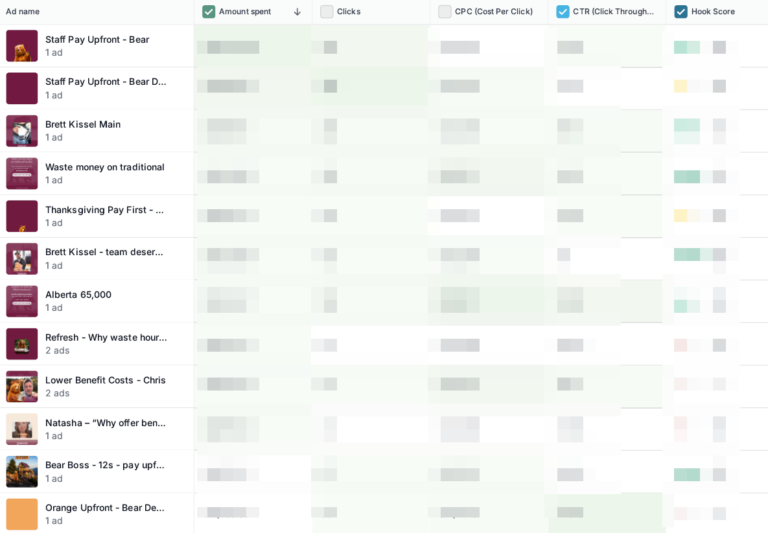Select the Brett Kissel Main ad thumbnail
Image resolution: width=768 pixels, height=533 pixels.
22,131
